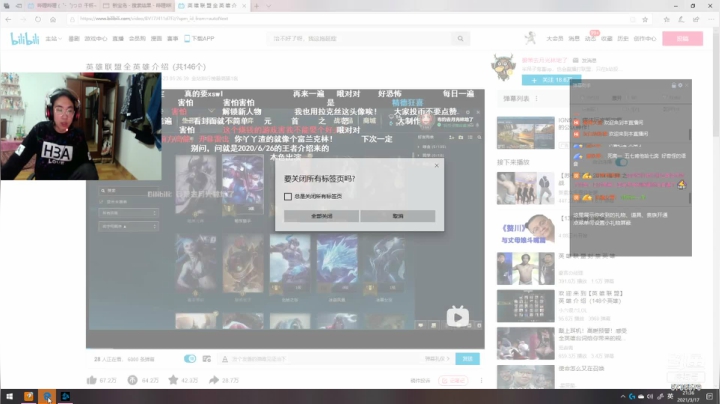The height and width of the screenshot is (404, 720).
Task: Open a new tab with plus button
Action: (256, 6)
